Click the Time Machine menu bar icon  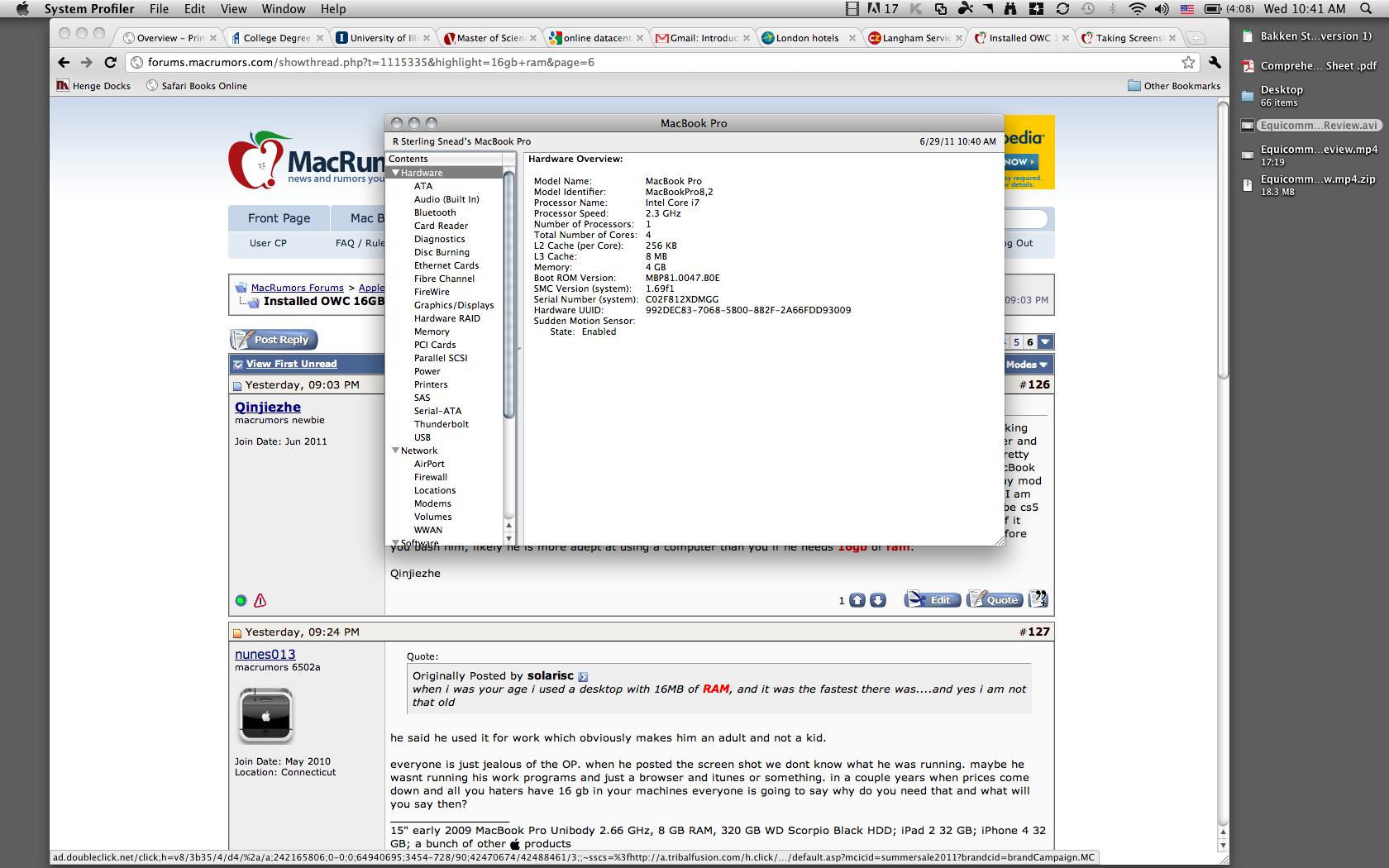pyautogui.click(x=1088, y=9)
